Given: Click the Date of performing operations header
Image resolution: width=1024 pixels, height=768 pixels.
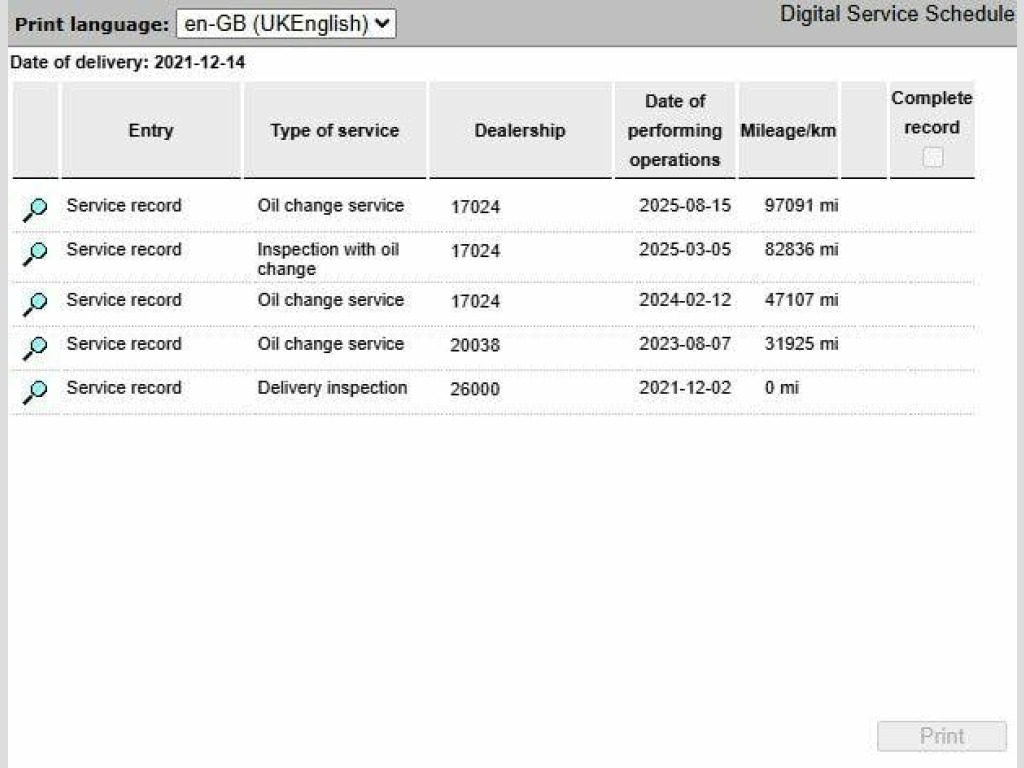Looking at the screenshot, I should coord(674,130).
